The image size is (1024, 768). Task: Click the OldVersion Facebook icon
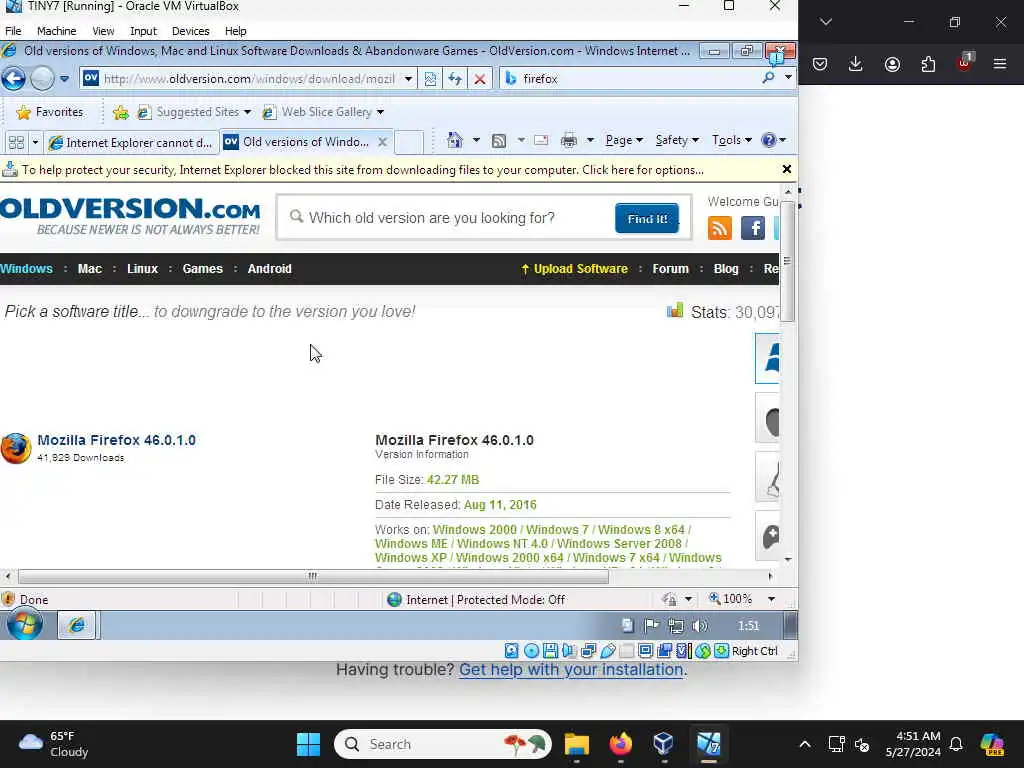pyautogui.click(x=753, y=229)
